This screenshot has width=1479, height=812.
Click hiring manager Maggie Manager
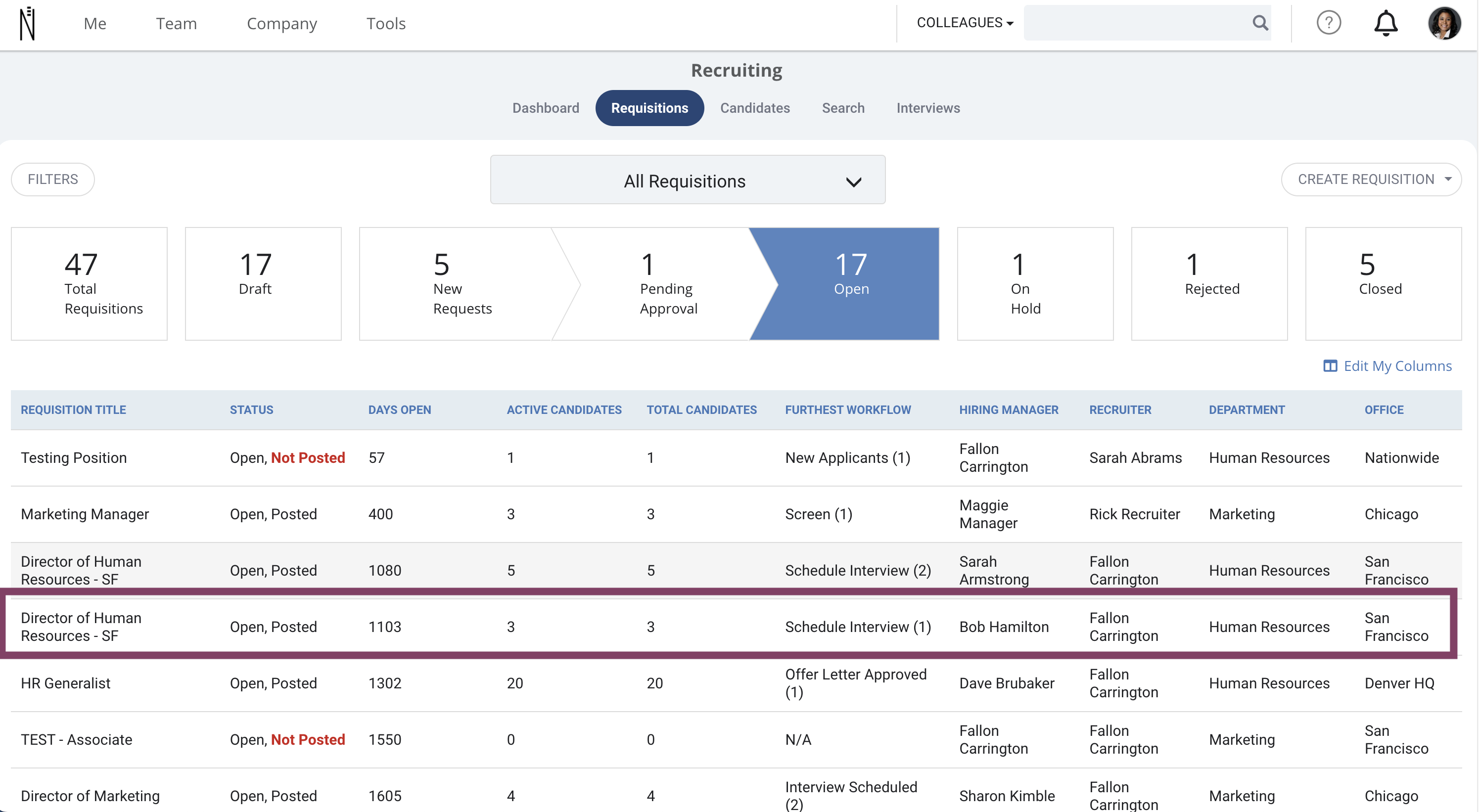point(988,514)
